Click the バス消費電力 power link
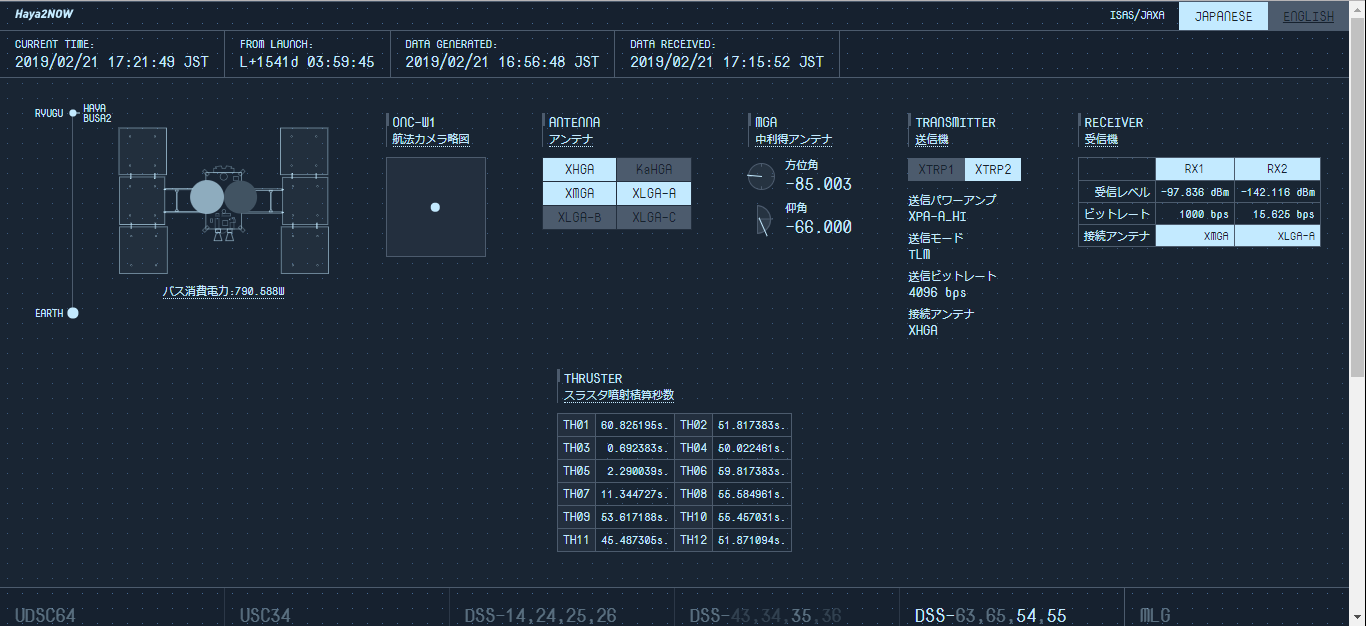 coord(222,291)
